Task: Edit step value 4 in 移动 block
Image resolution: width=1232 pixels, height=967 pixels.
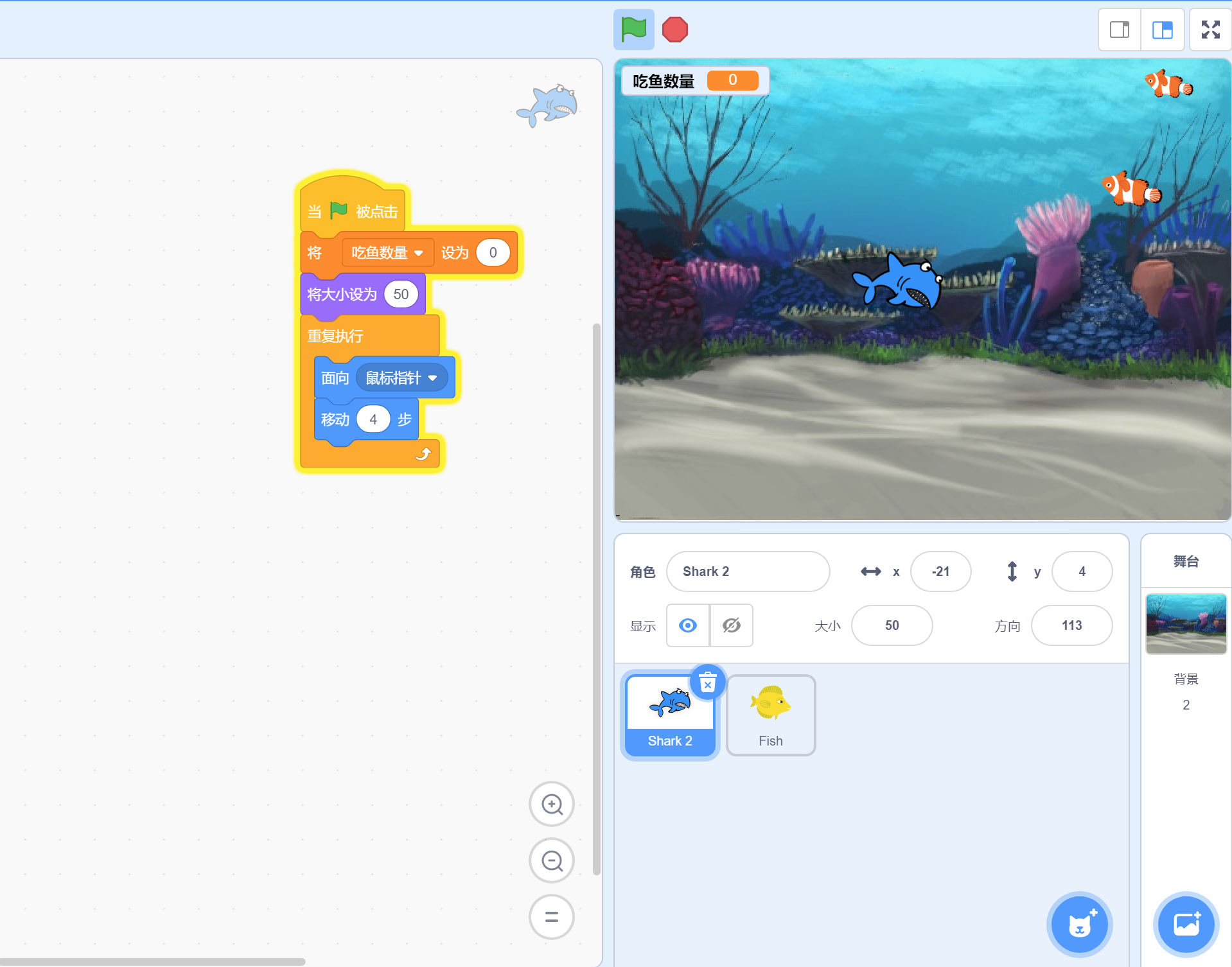Action: pos(373,420)
